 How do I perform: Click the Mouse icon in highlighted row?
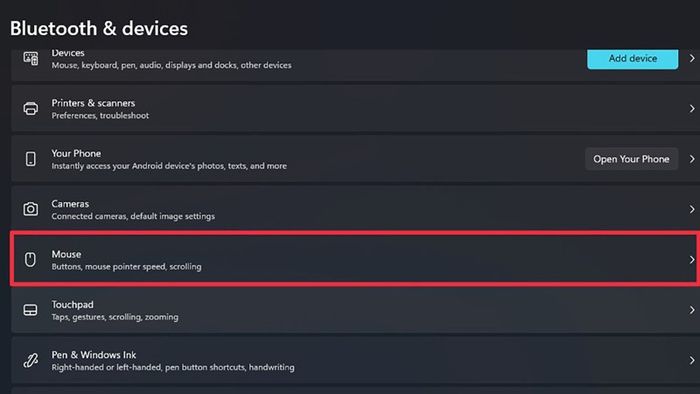click(30, 259)
